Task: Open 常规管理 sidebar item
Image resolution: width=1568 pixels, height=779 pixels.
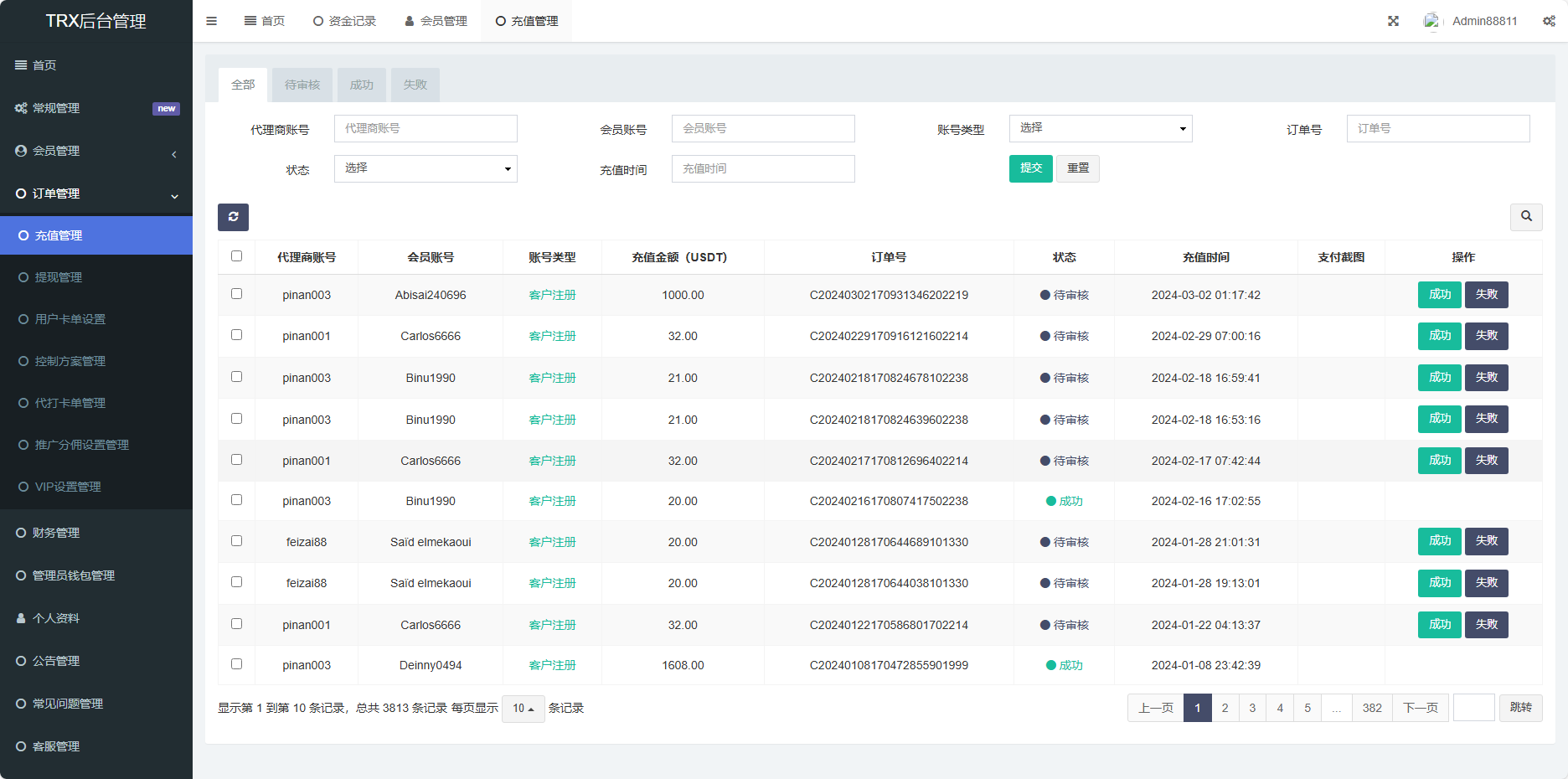Action: point(96,108)
